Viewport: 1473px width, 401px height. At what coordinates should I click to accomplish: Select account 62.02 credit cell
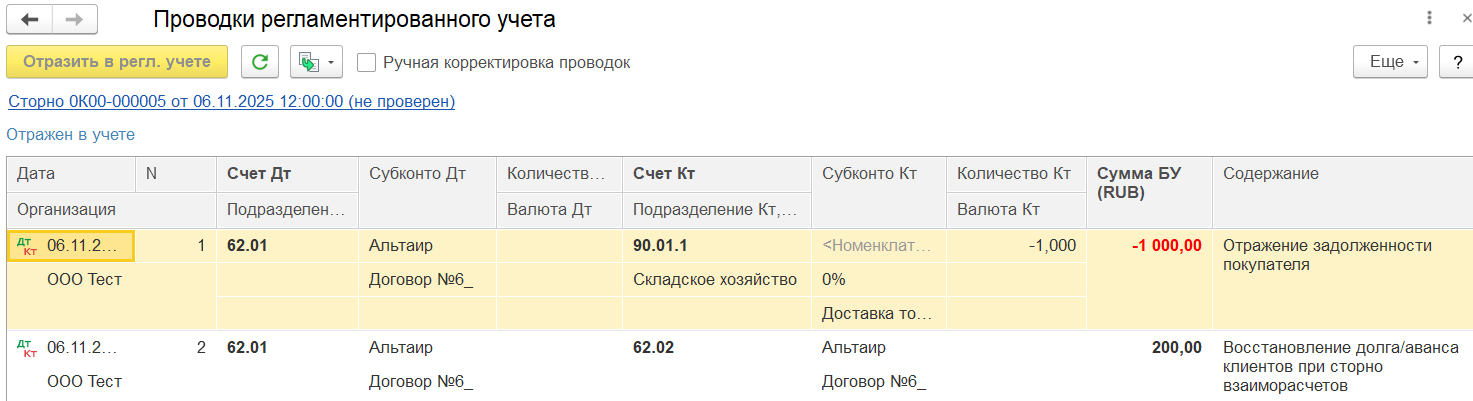(654, 348)
